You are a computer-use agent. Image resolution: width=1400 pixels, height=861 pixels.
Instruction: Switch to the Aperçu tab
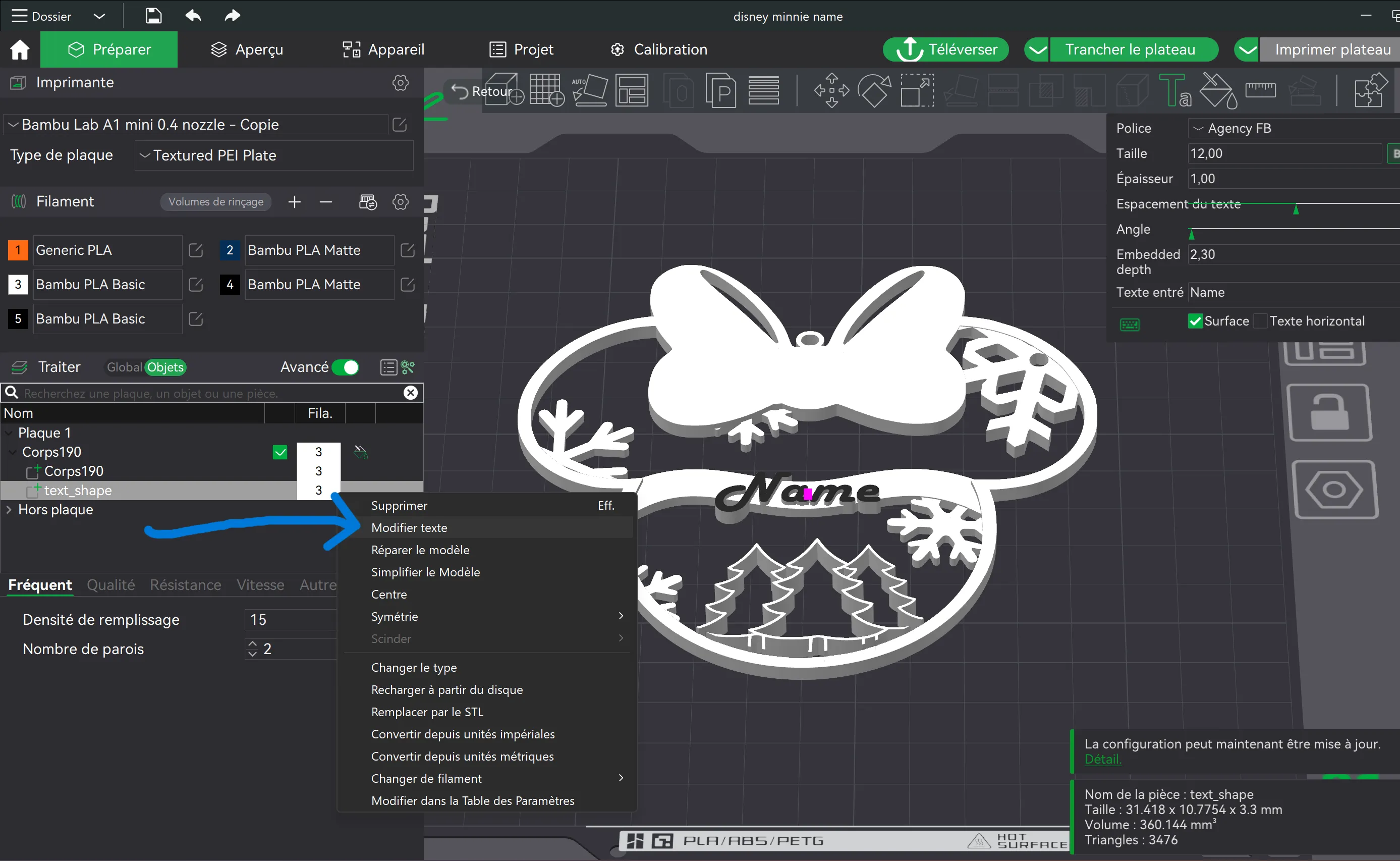pyautogui.click(x=247, y=49)
